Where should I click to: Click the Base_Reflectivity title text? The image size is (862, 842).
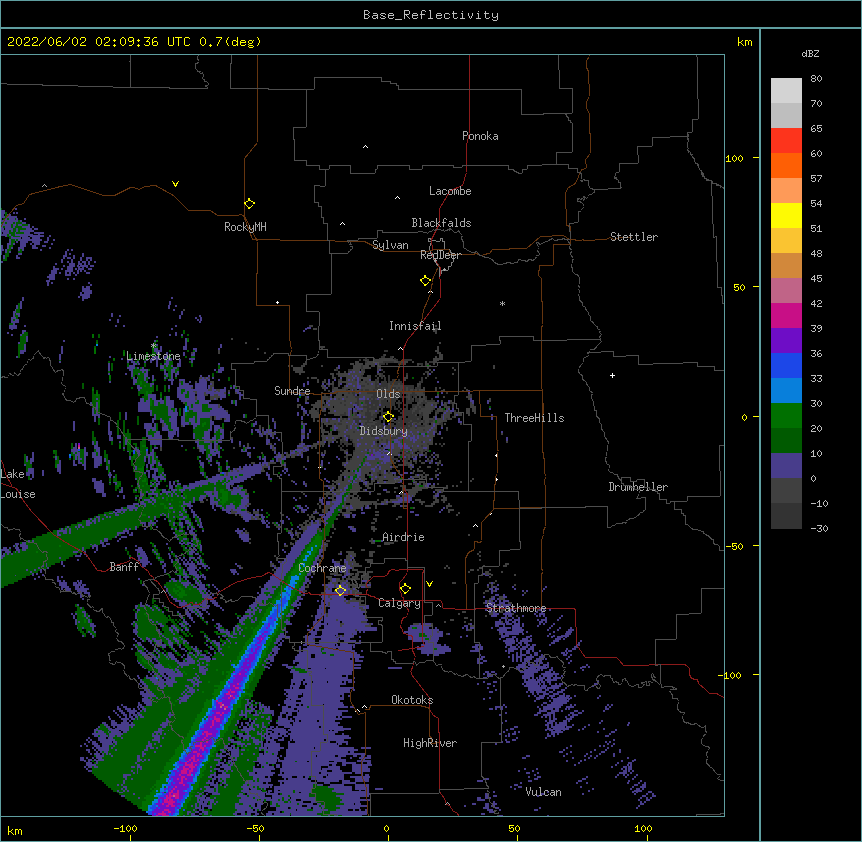coord(431,15)
